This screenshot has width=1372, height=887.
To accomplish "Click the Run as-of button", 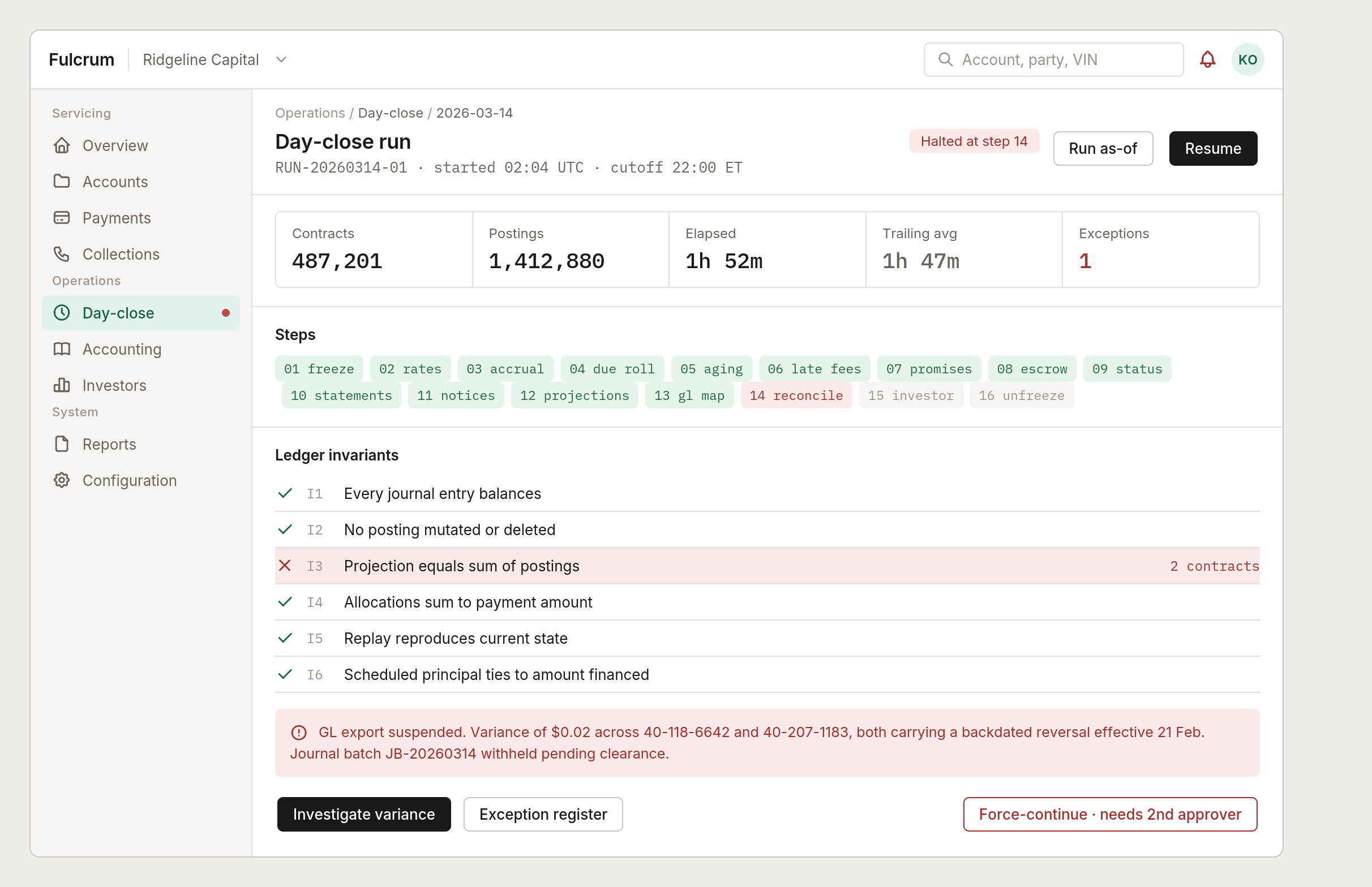I will [1103, 149].
